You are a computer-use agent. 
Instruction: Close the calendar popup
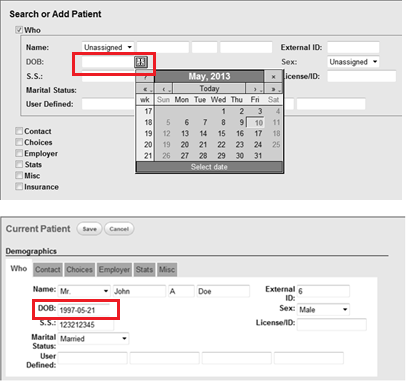click(x=274, y=77)
